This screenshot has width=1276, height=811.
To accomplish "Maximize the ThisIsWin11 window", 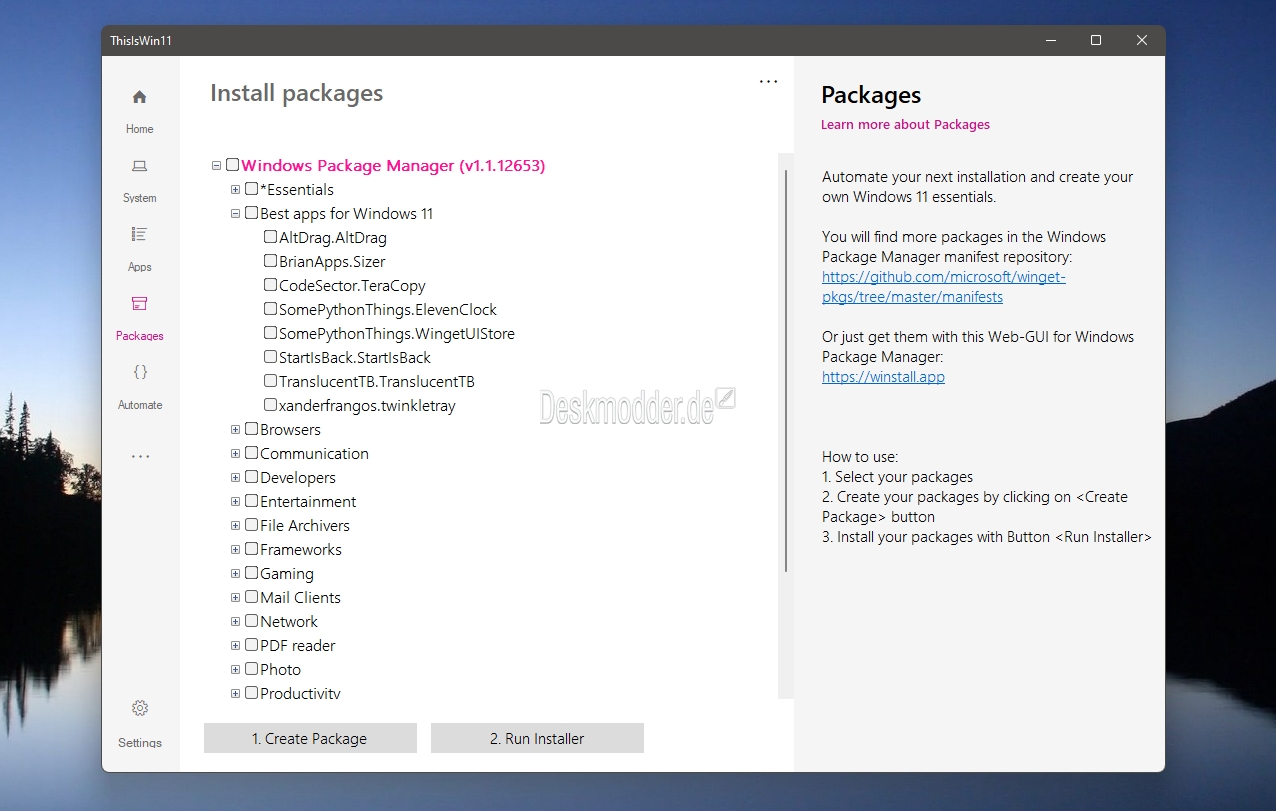I will (1096, 40).
